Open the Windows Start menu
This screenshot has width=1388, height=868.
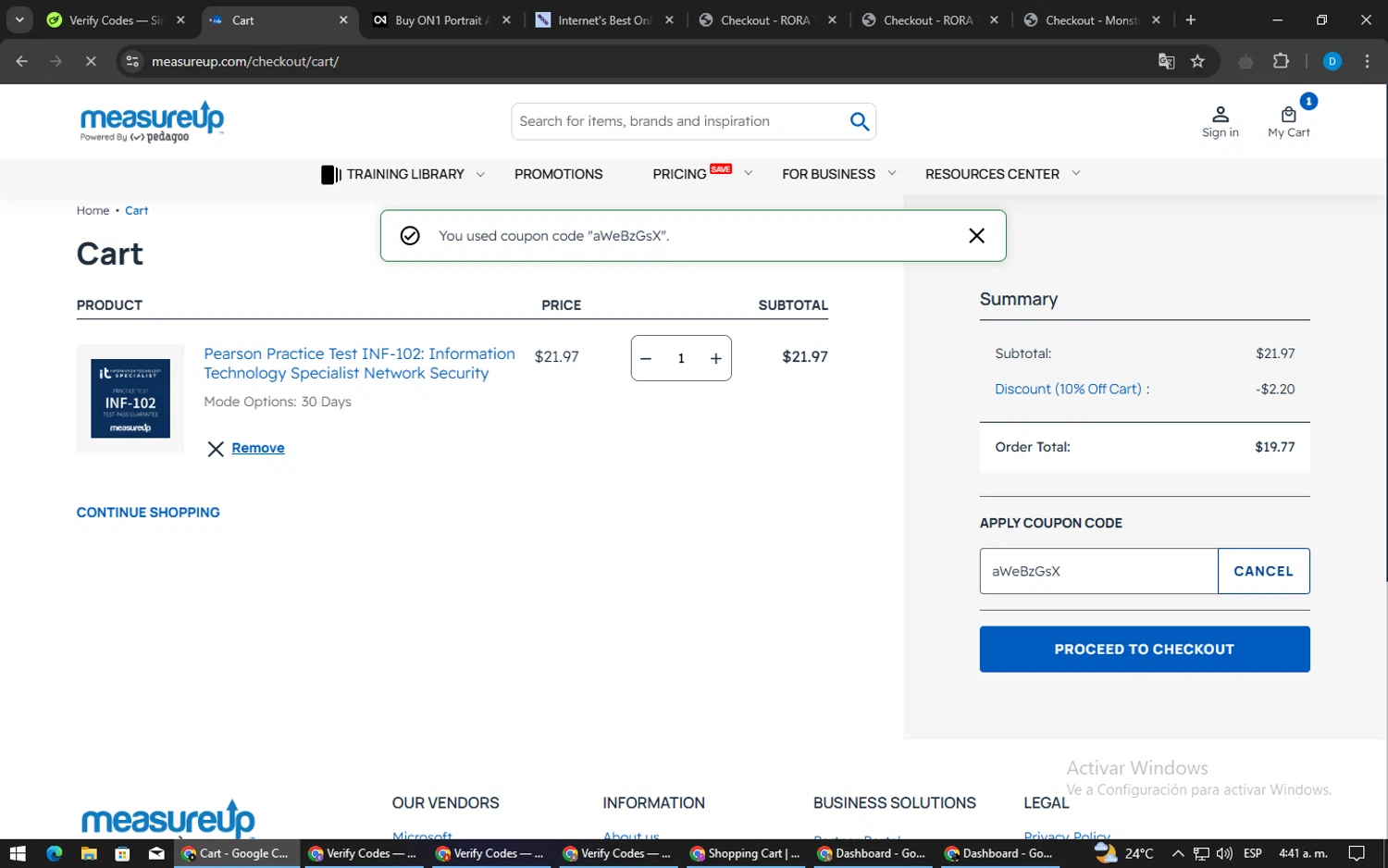[17, 853]
